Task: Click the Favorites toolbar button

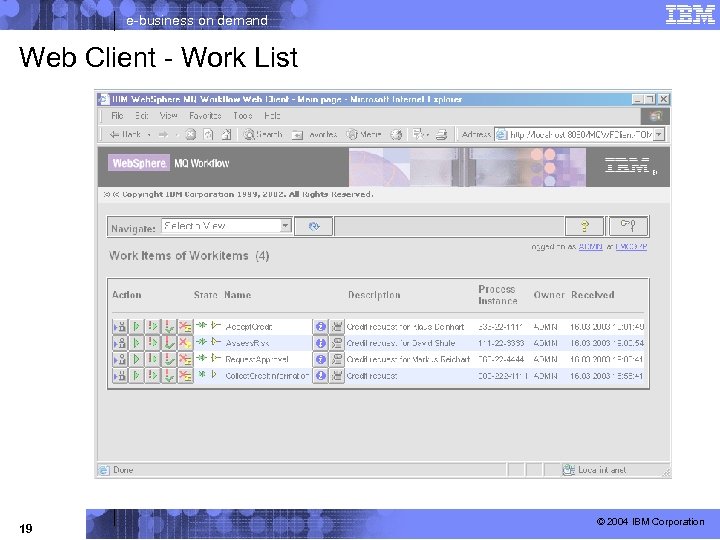Action: pos(315,135)
